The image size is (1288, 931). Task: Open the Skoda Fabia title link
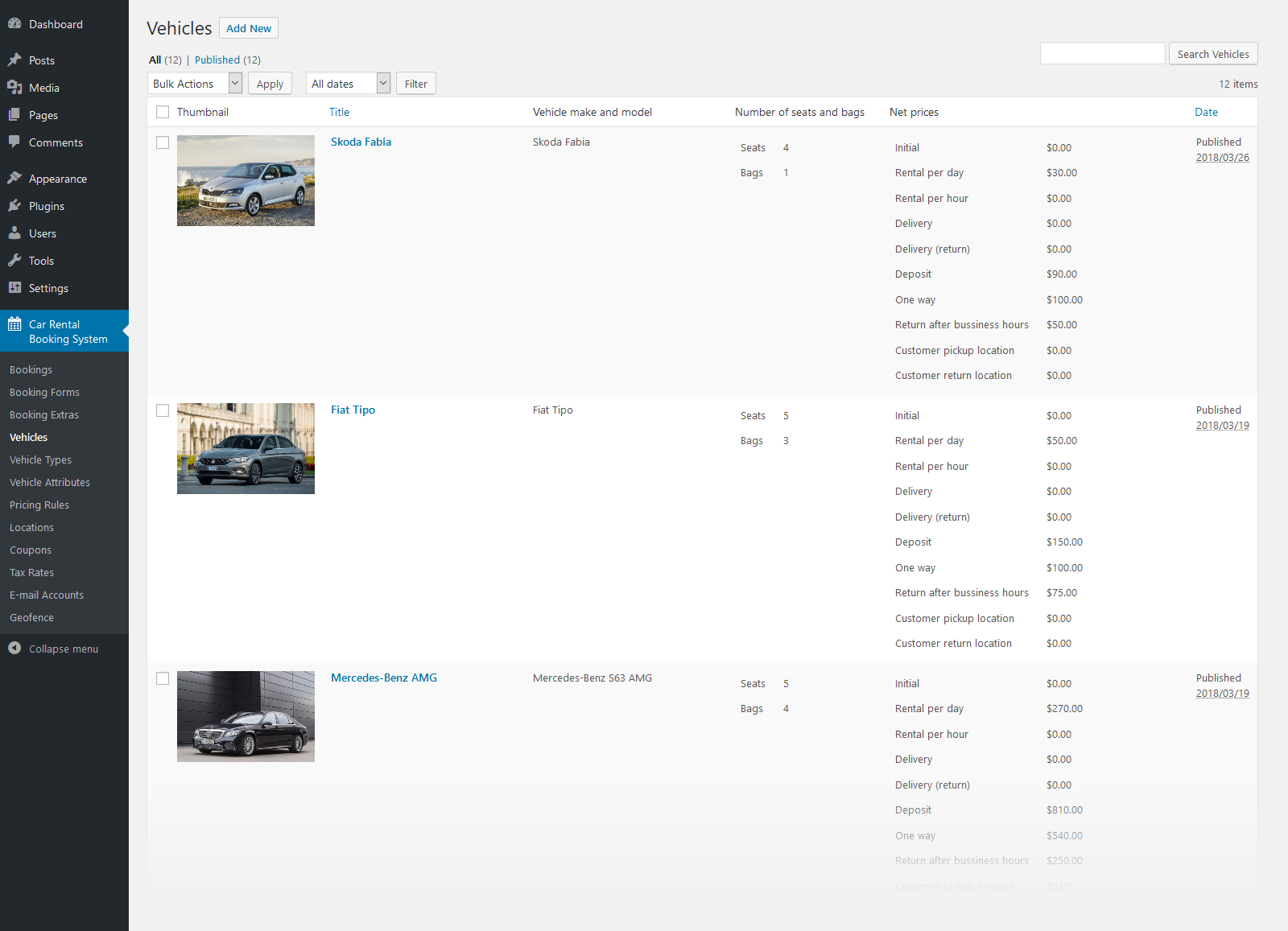pos(361,142)
